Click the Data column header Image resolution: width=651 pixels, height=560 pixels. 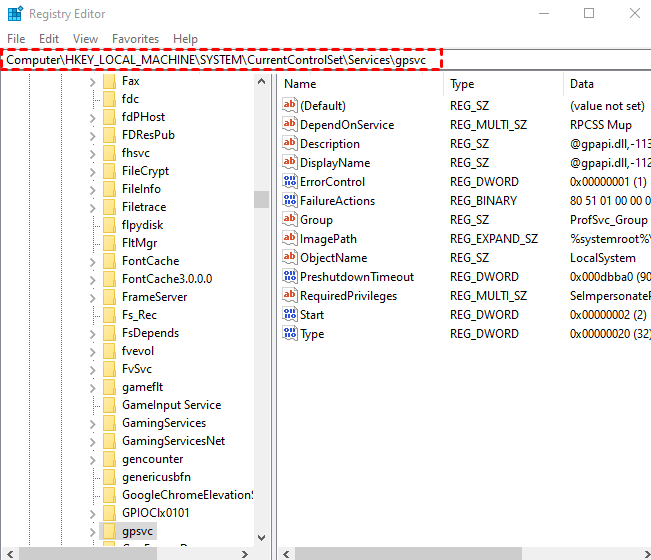(607, 84)
